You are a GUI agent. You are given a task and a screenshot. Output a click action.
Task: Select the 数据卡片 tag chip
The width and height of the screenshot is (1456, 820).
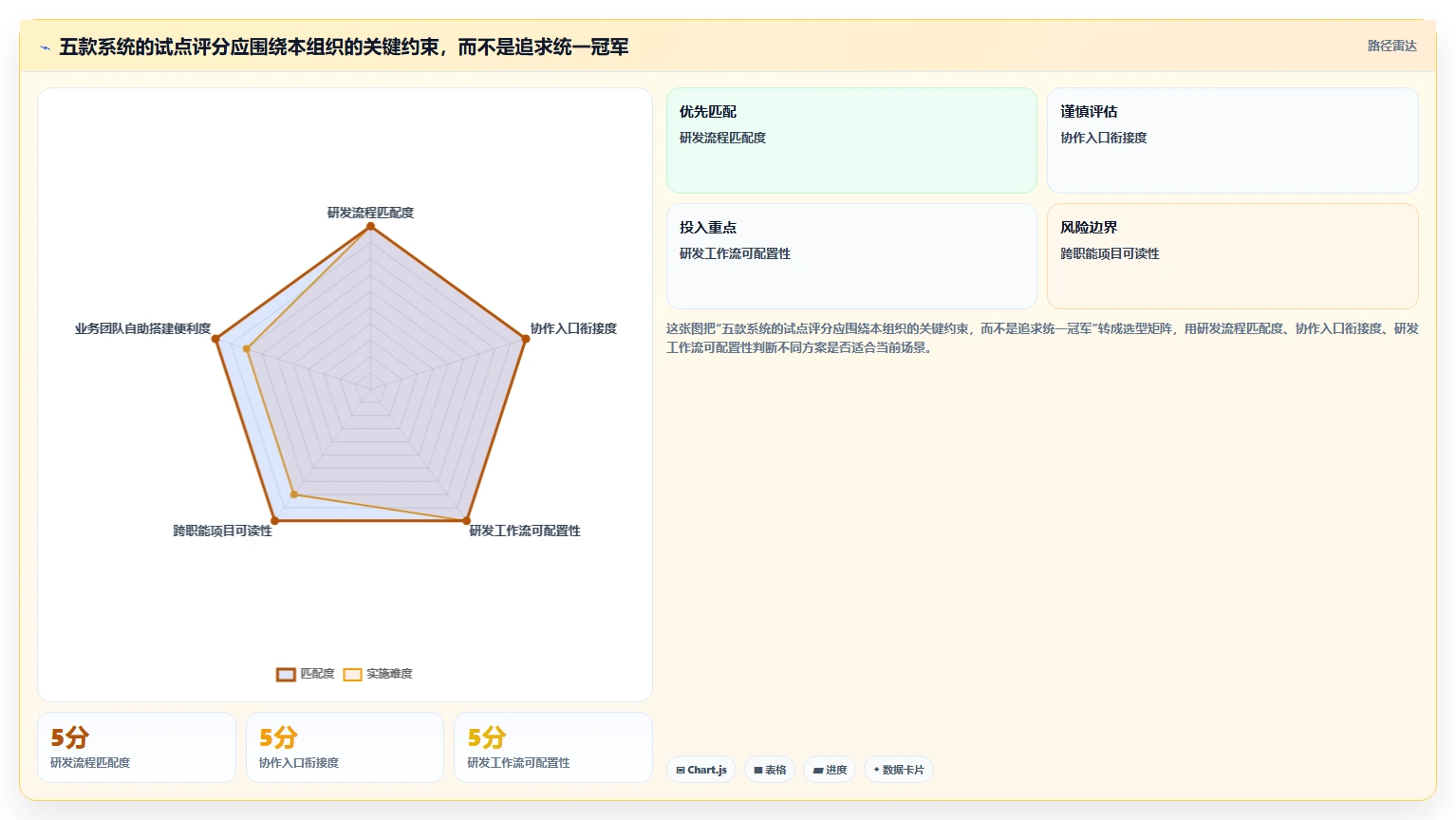899,770
